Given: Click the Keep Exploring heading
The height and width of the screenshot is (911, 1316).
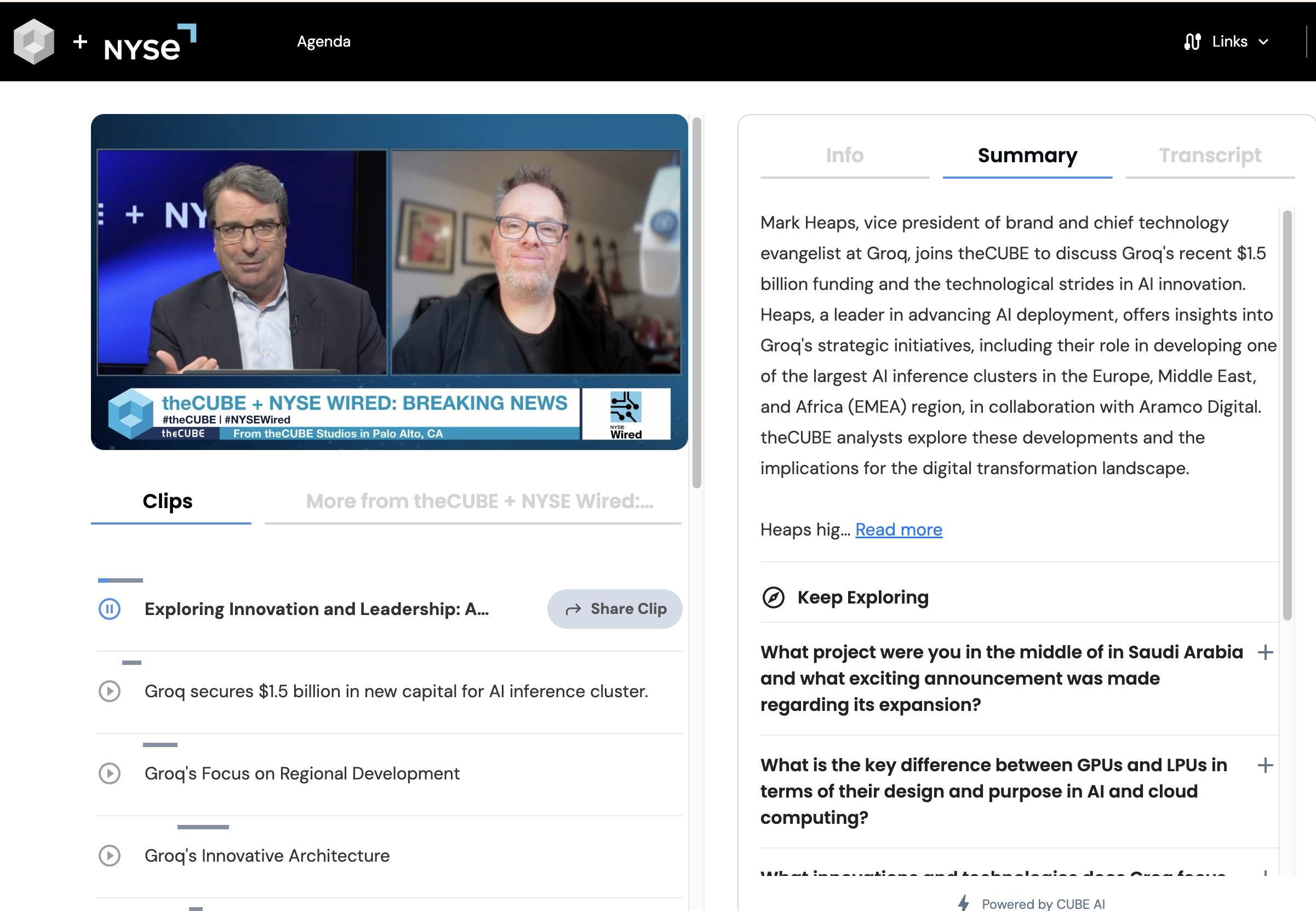Looking at the screenshot, I should click(862, 597).
